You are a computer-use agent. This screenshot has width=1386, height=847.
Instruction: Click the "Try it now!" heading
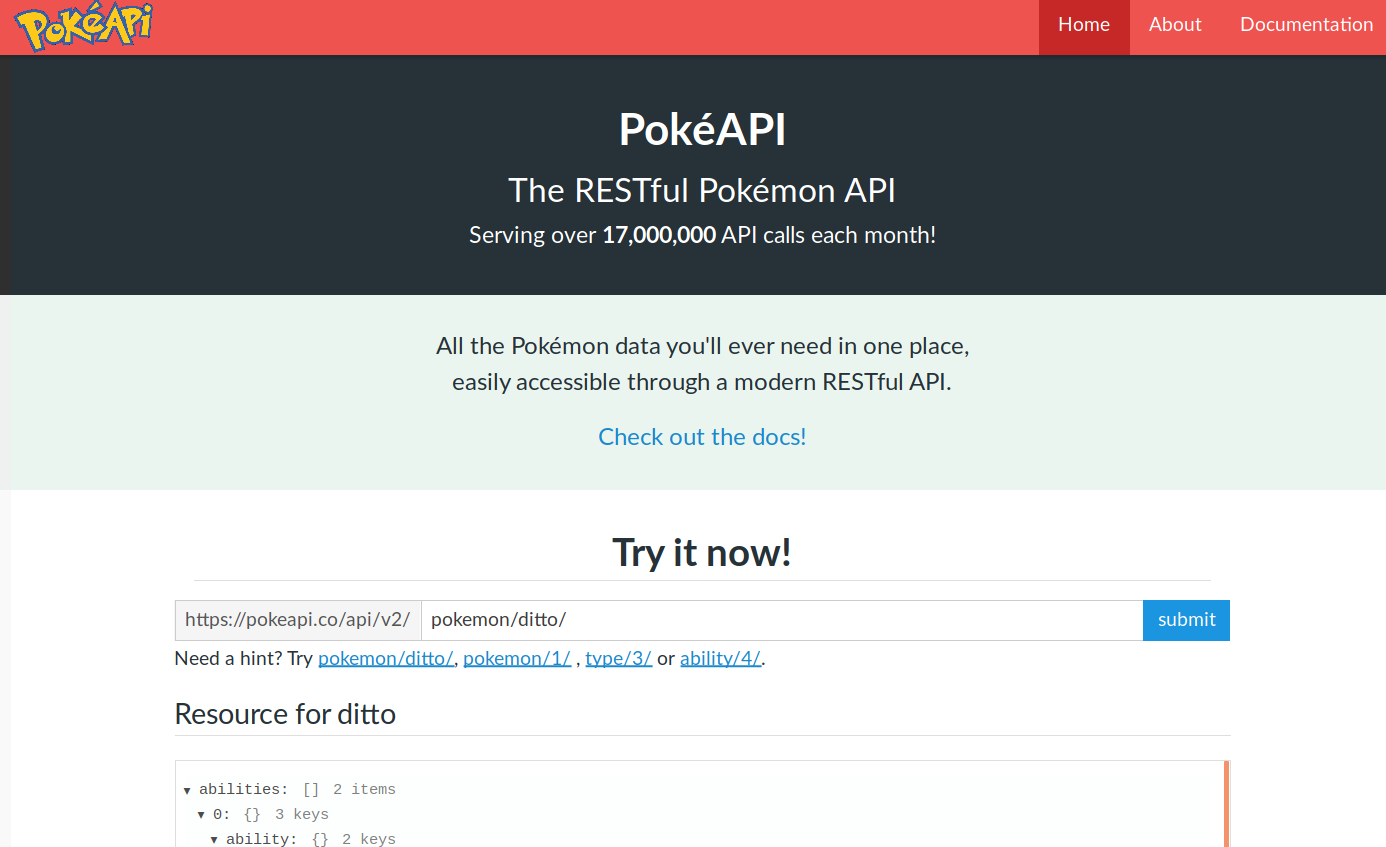[702, 552]
